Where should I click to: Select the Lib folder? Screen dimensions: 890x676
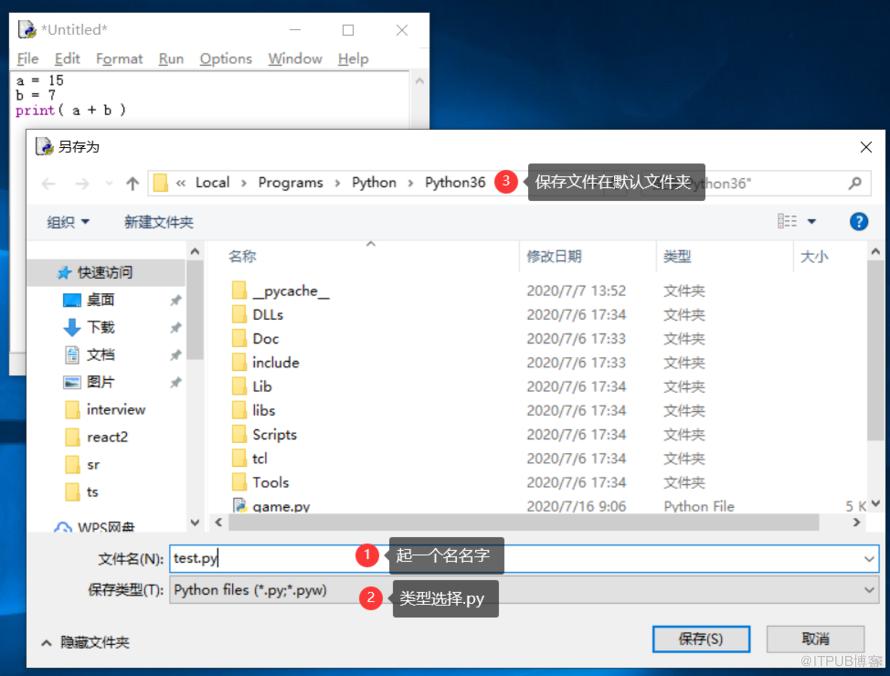coord(262,387)
